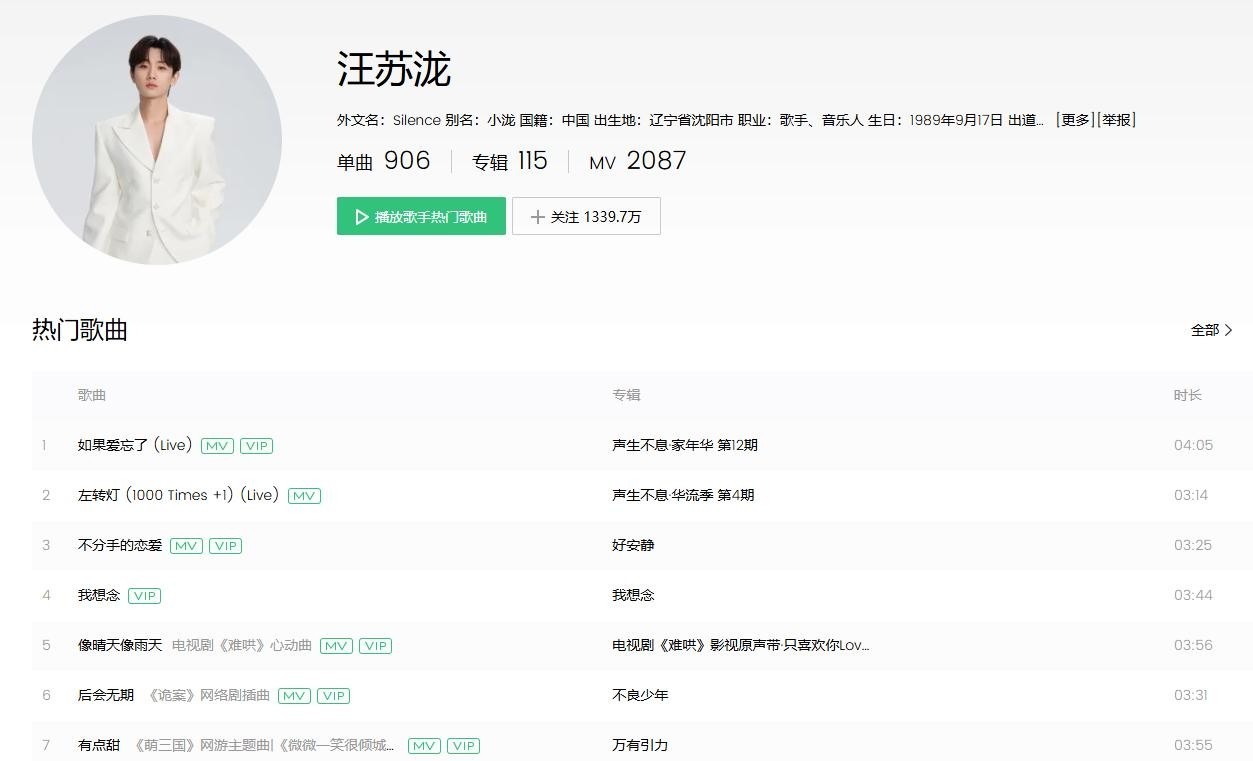Play the singer's hot songs
The width and height of the screenshot is (1253, 761).
pos(421,216)
